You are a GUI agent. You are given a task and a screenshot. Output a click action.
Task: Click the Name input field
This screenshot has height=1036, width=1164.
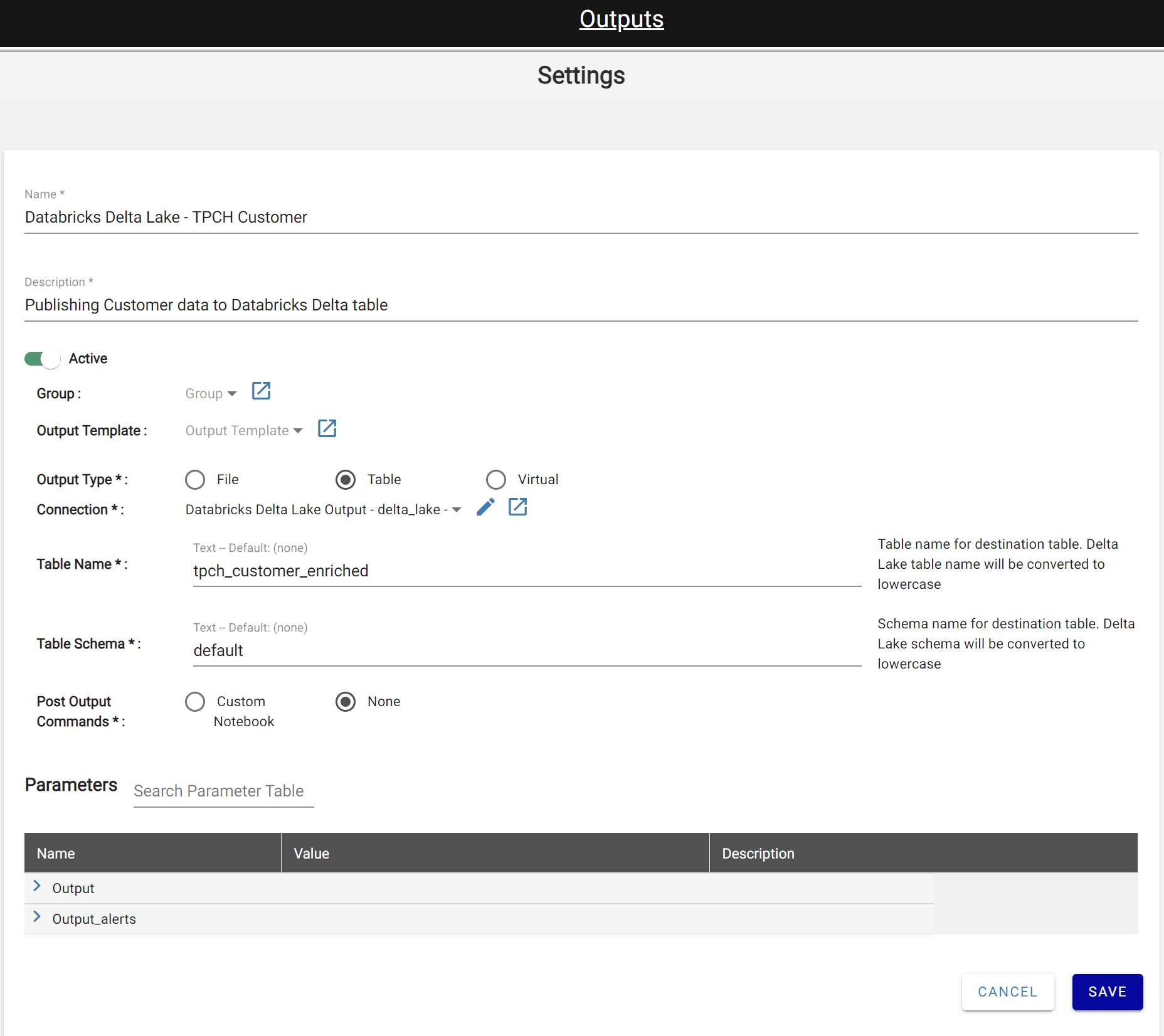581,218
